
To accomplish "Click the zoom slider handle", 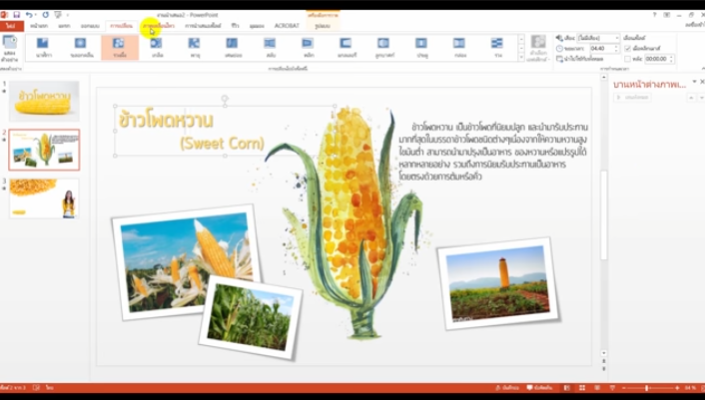I will (647, 388).
